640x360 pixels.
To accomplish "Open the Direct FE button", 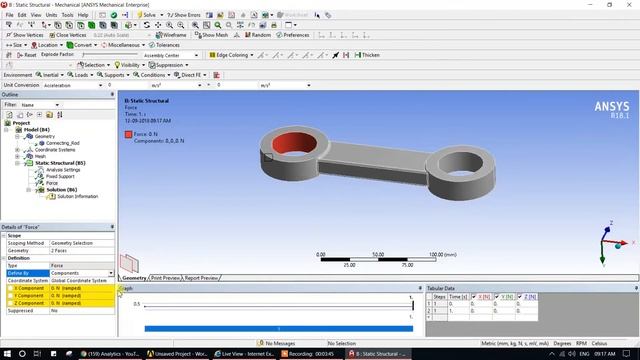I will (x=190, y=75).
